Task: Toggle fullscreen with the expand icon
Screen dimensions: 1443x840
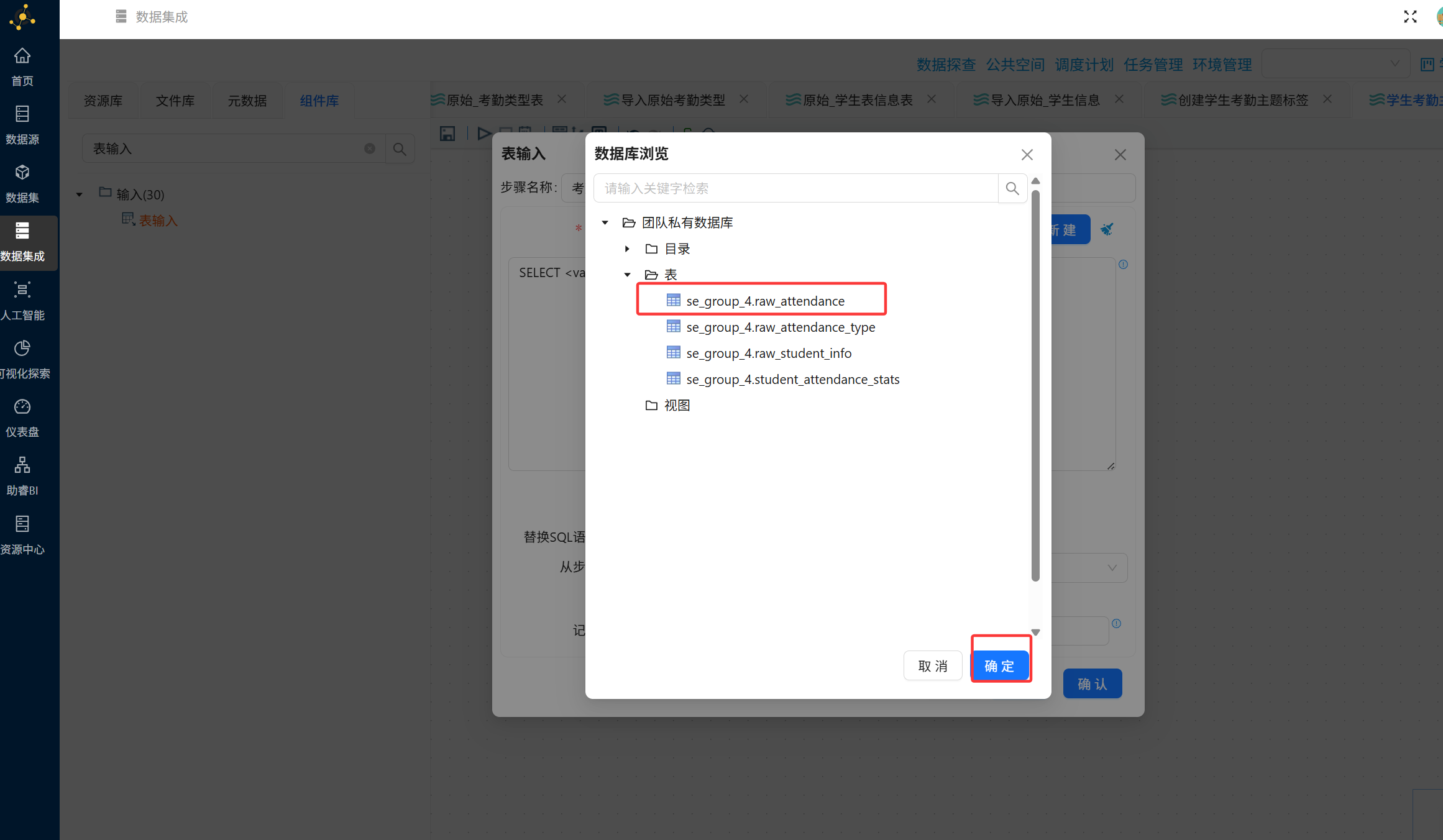Action: [1410, 17]
